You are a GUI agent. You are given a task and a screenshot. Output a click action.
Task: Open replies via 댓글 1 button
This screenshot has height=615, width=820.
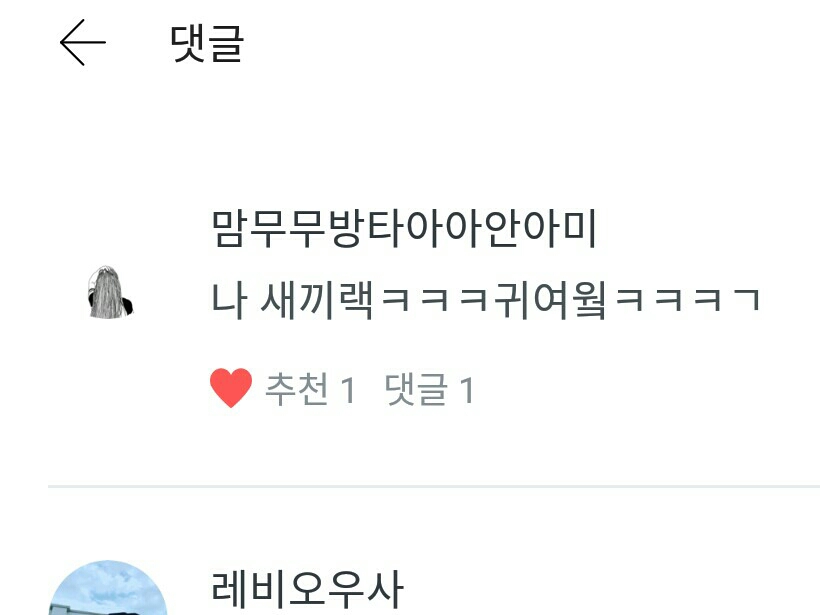429,390
